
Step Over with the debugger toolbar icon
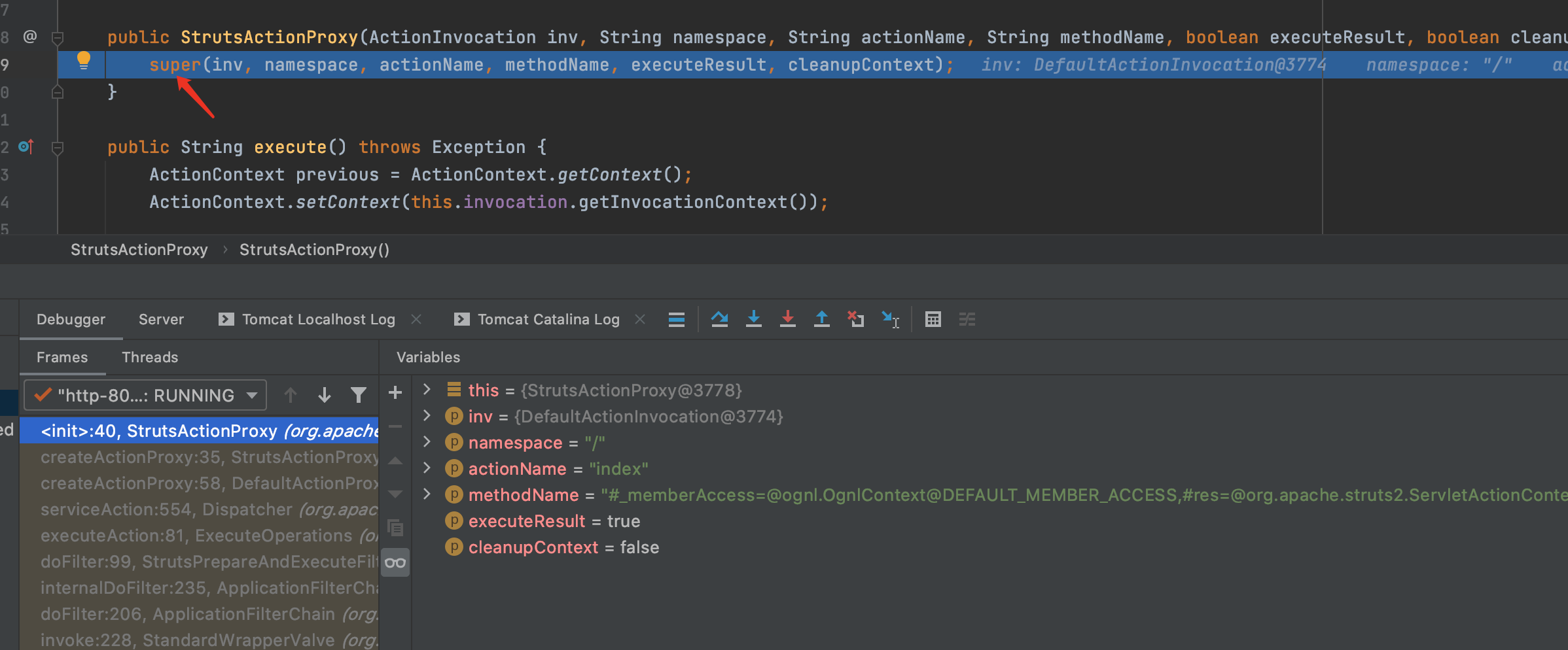(720, 319)
